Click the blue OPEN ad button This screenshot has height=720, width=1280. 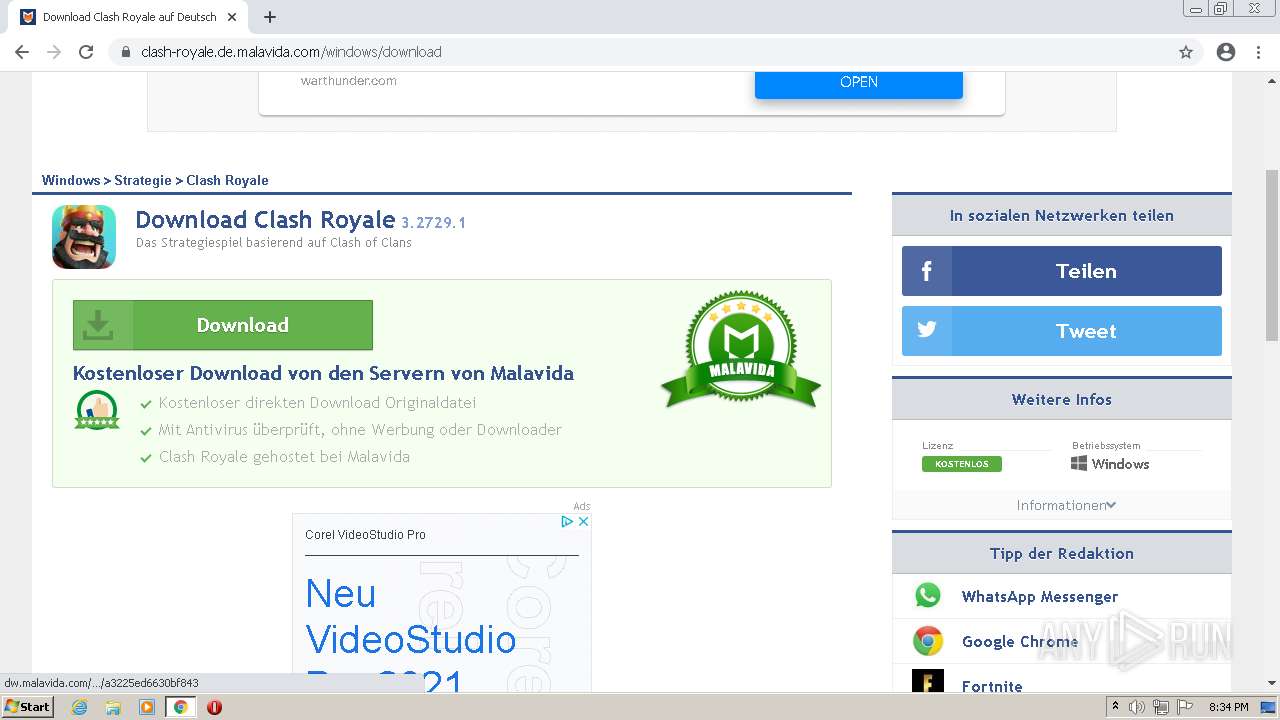pos(859,82)
